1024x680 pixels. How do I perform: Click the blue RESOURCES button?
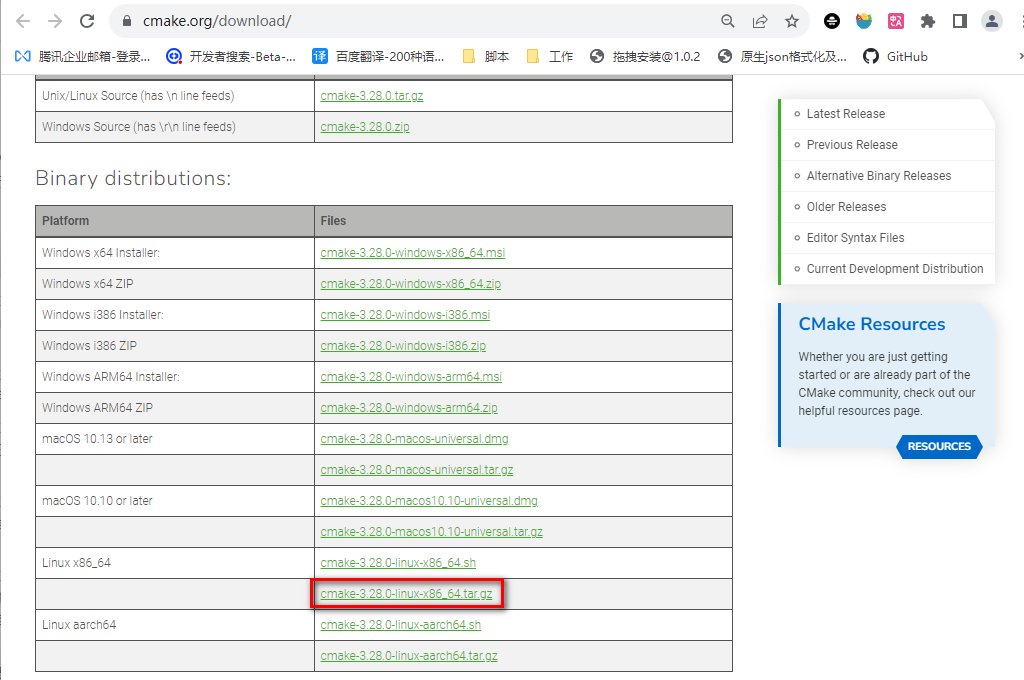click(939, 447)
